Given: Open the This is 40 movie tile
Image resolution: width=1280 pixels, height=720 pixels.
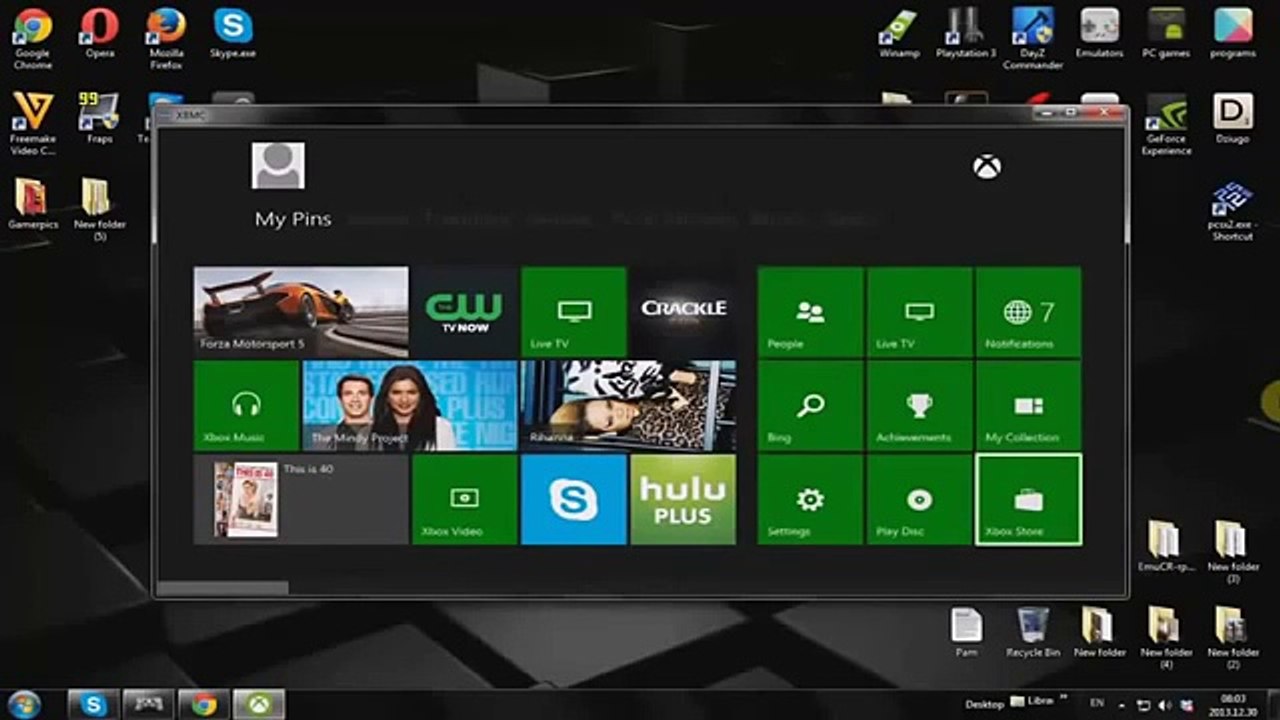Looking at the screenshot, I should [x=301, y=500].
